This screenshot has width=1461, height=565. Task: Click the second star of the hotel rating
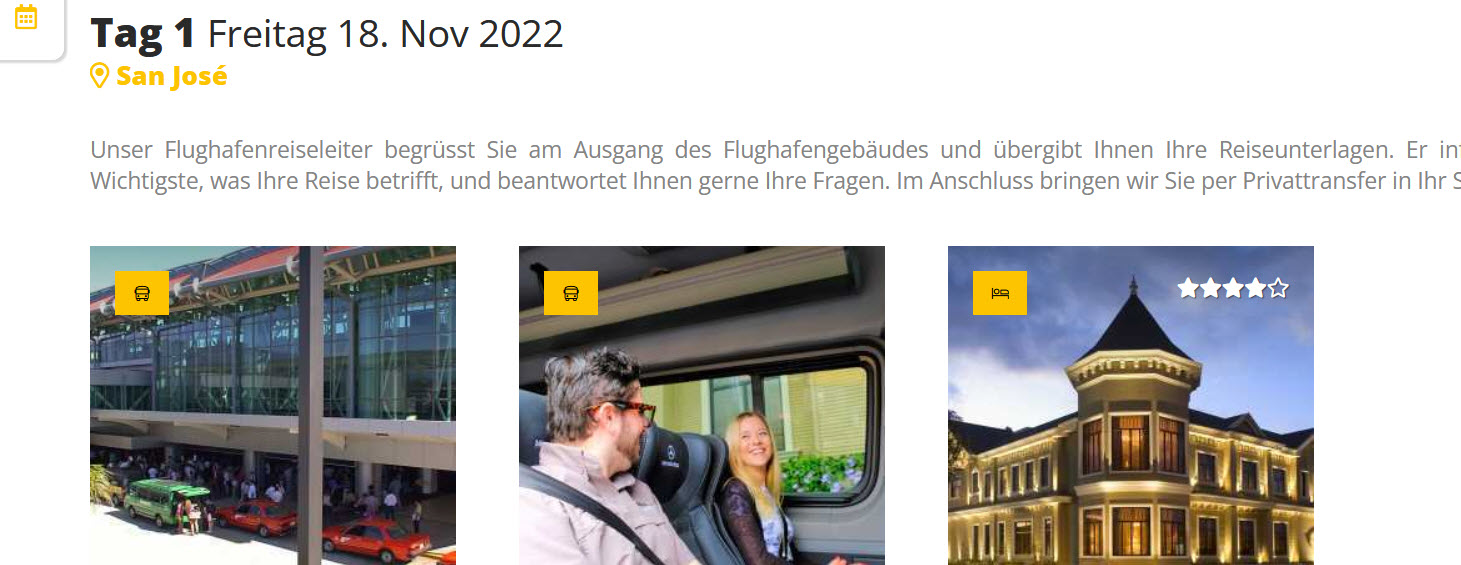(1211, 289)
